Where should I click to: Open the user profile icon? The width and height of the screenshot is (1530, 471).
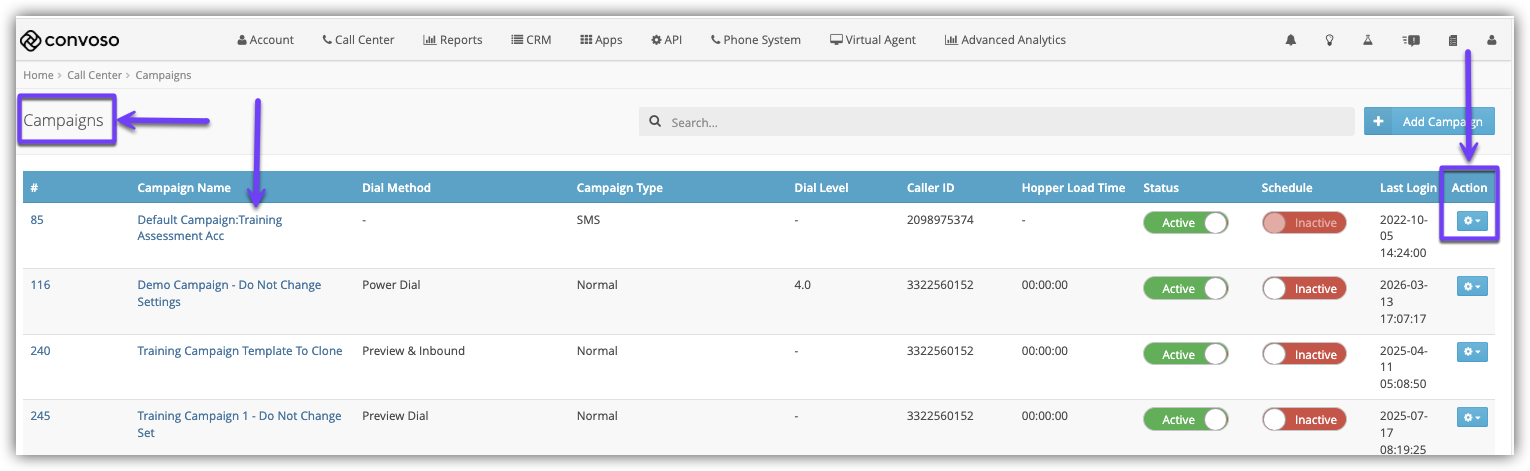point(1492,41)
